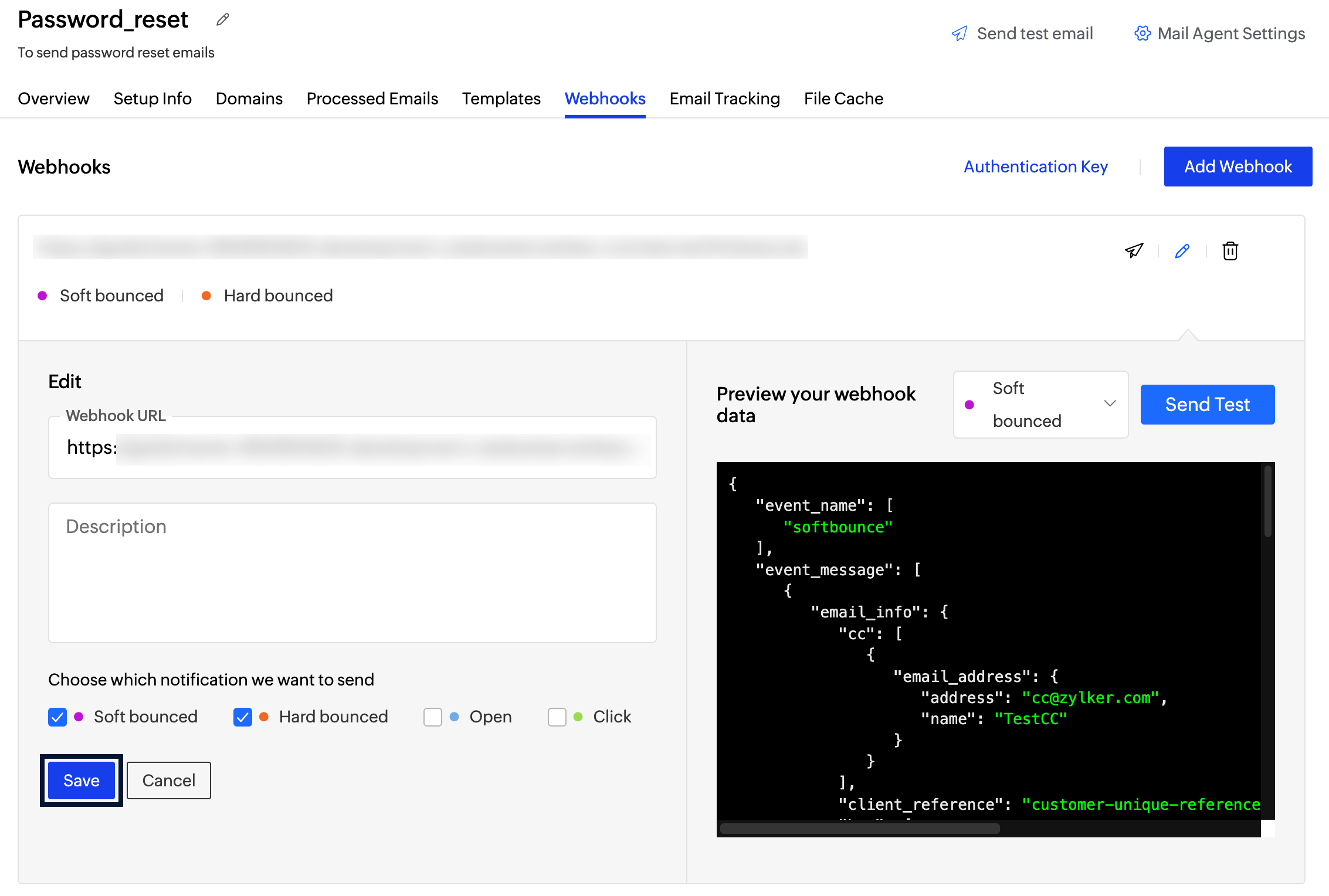Click the Add Webhook button
Image resolution: width=1329 pixels, height=896 pixels.
pos(1238,167)
